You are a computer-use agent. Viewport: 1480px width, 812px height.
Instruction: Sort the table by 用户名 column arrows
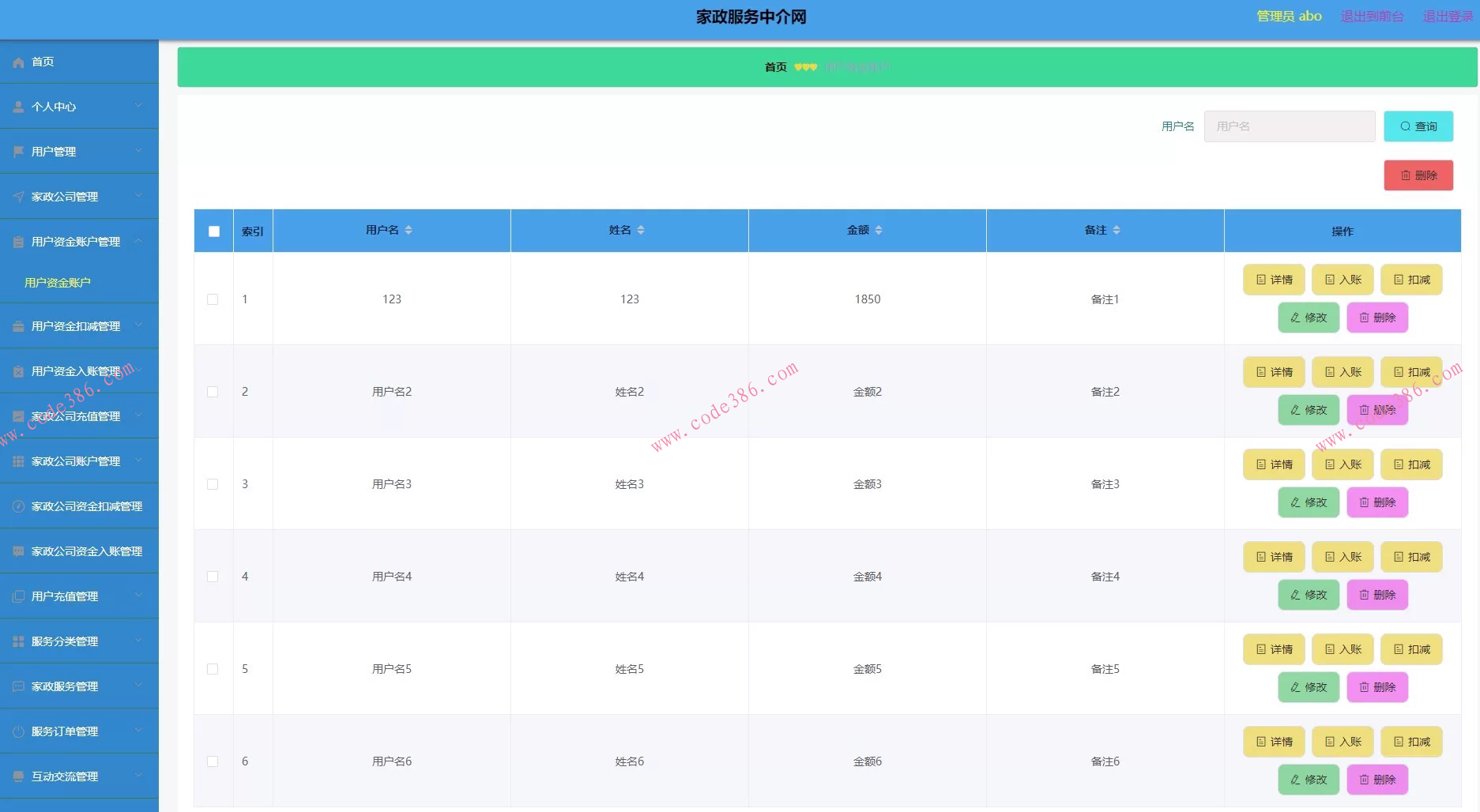coord(409,230)
